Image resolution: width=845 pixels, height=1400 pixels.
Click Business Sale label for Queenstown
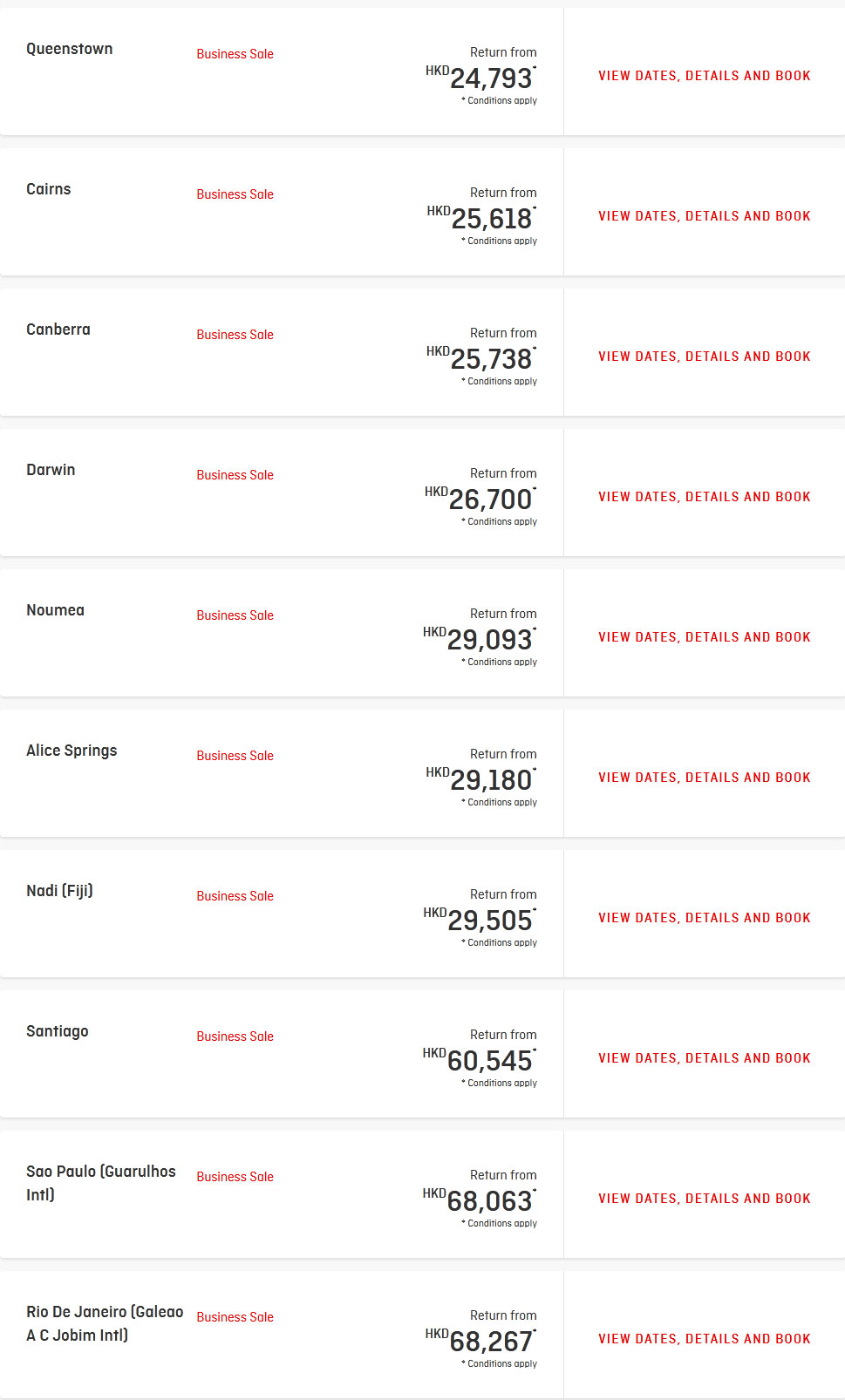(x=235, y=54)
